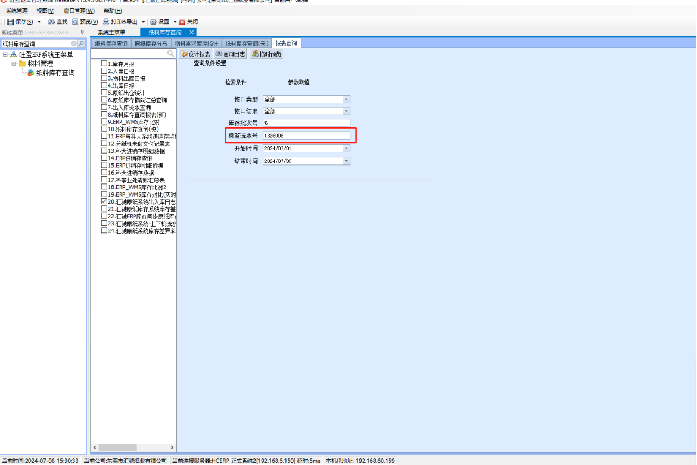Click the second button above the query conditions
The image size is (697, 465).
coord(230,54)
